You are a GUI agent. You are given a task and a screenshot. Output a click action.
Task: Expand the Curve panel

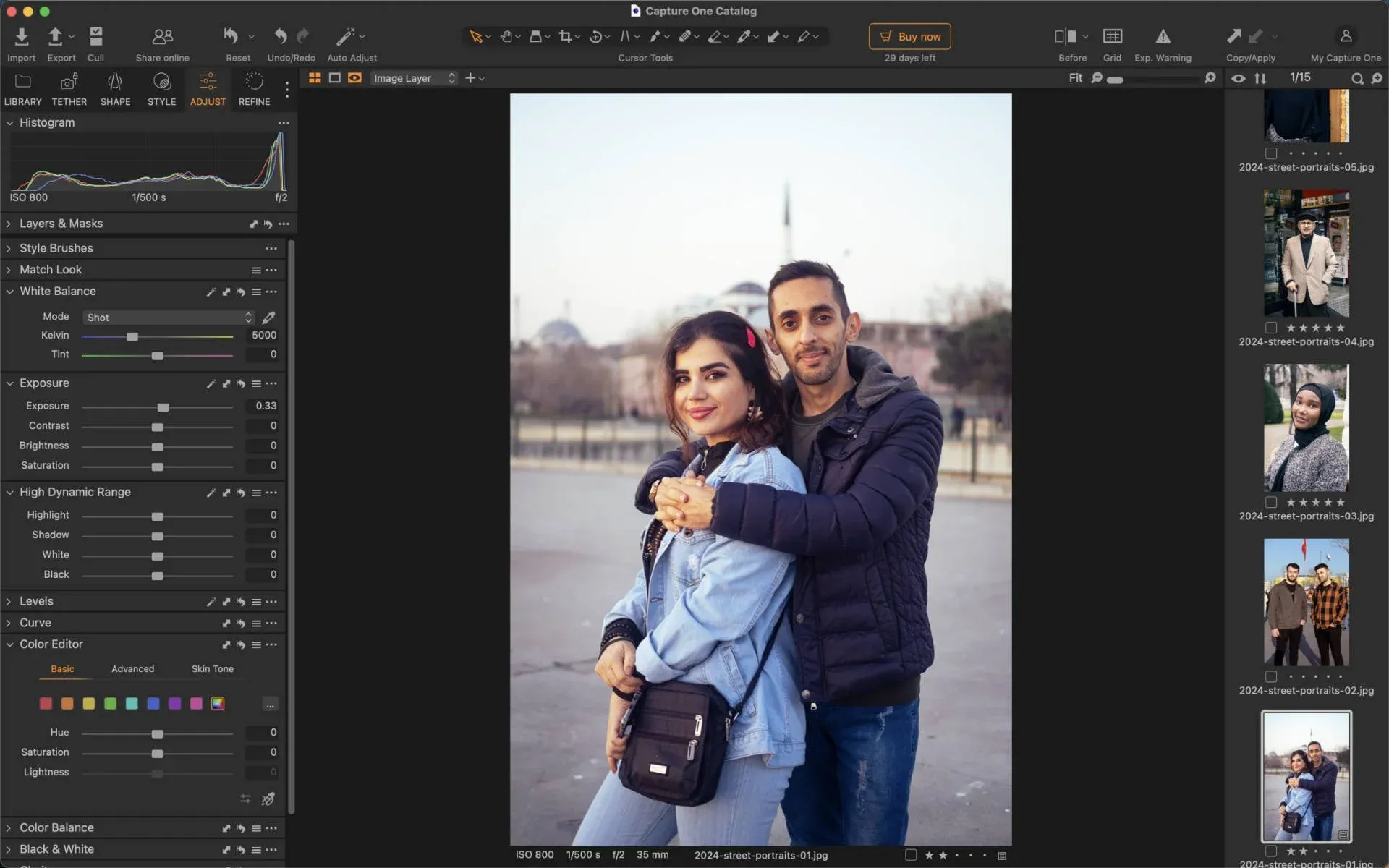[9, 623]
